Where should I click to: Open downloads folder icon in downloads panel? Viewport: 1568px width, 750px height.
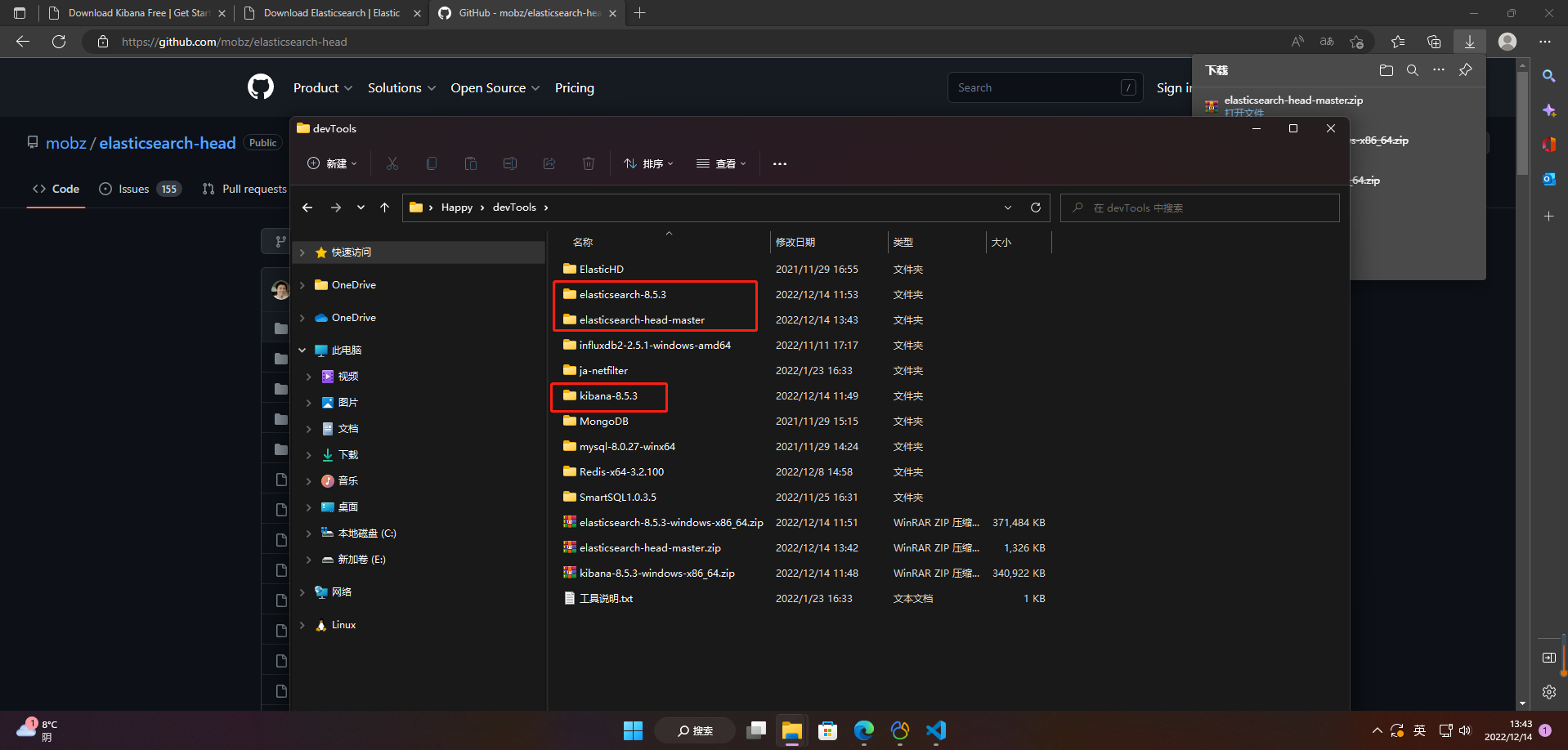[x=1386, y=70]
